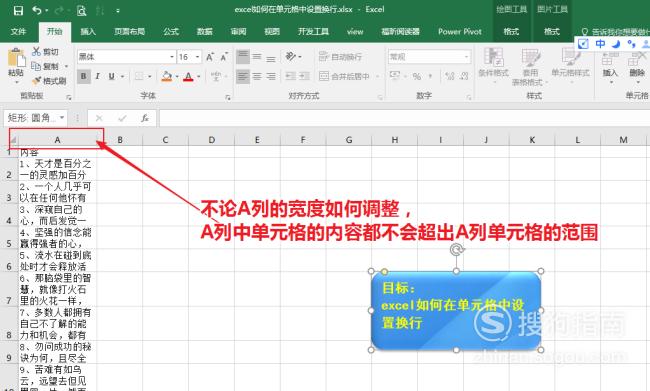Click the Format Painter brush icon
This screenshot has width=650, height=391.
[37, 81]
